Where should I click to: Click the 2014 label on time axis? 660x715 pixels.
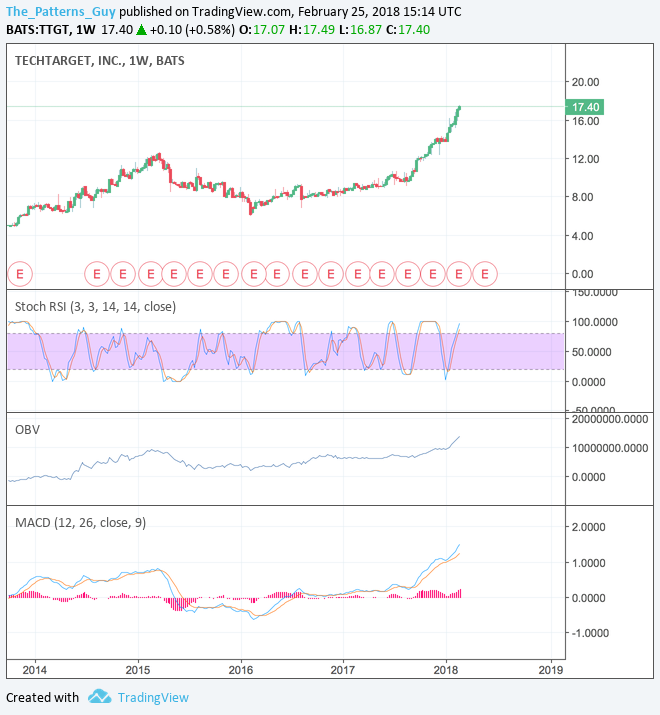click(35, 670)
